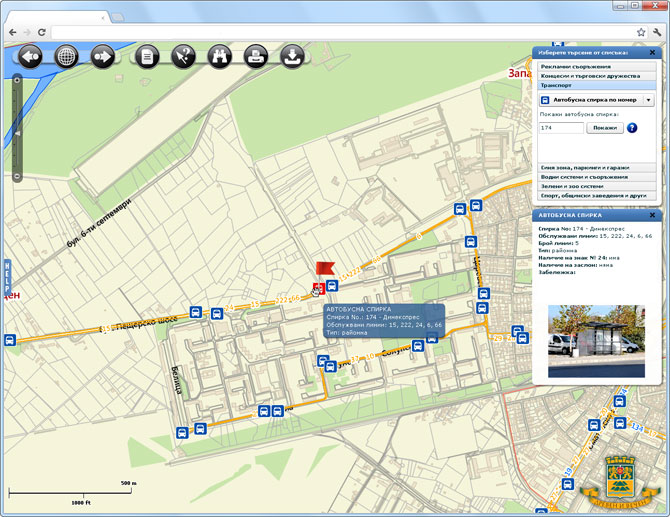Download map using the download-tray icon
Viewport: 670px width, 517px height.
pyautogui.click(x=292, y=56)
